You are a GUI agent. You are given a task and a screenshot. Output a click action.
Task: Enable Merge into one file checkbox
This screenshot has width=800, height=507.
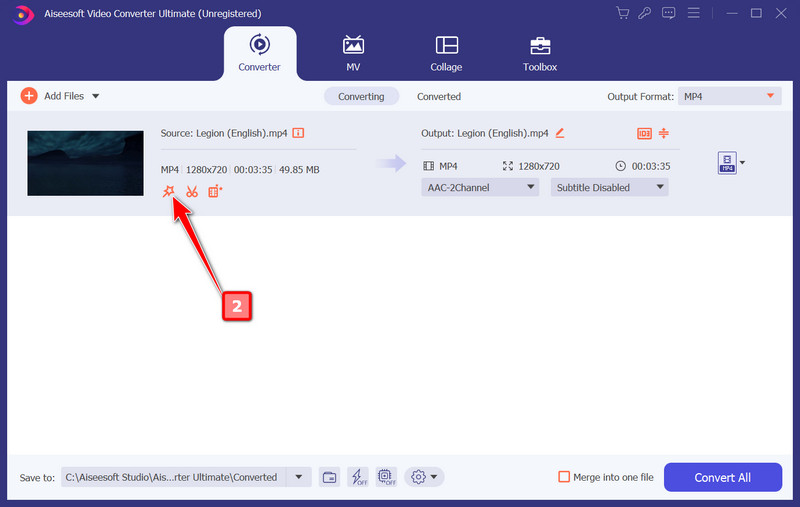tap(564, 477)
